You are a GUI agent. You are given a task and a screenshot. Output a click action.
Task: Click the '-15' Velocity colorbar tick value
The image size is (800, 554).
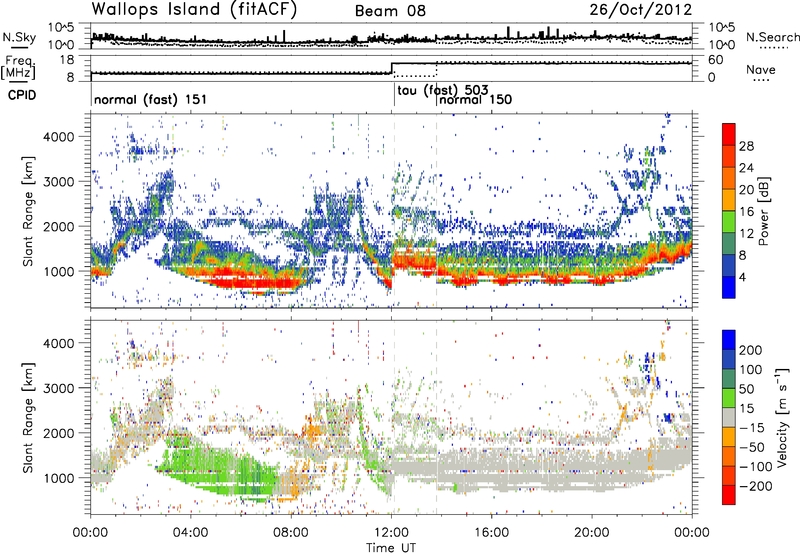[x=752, y=428]
